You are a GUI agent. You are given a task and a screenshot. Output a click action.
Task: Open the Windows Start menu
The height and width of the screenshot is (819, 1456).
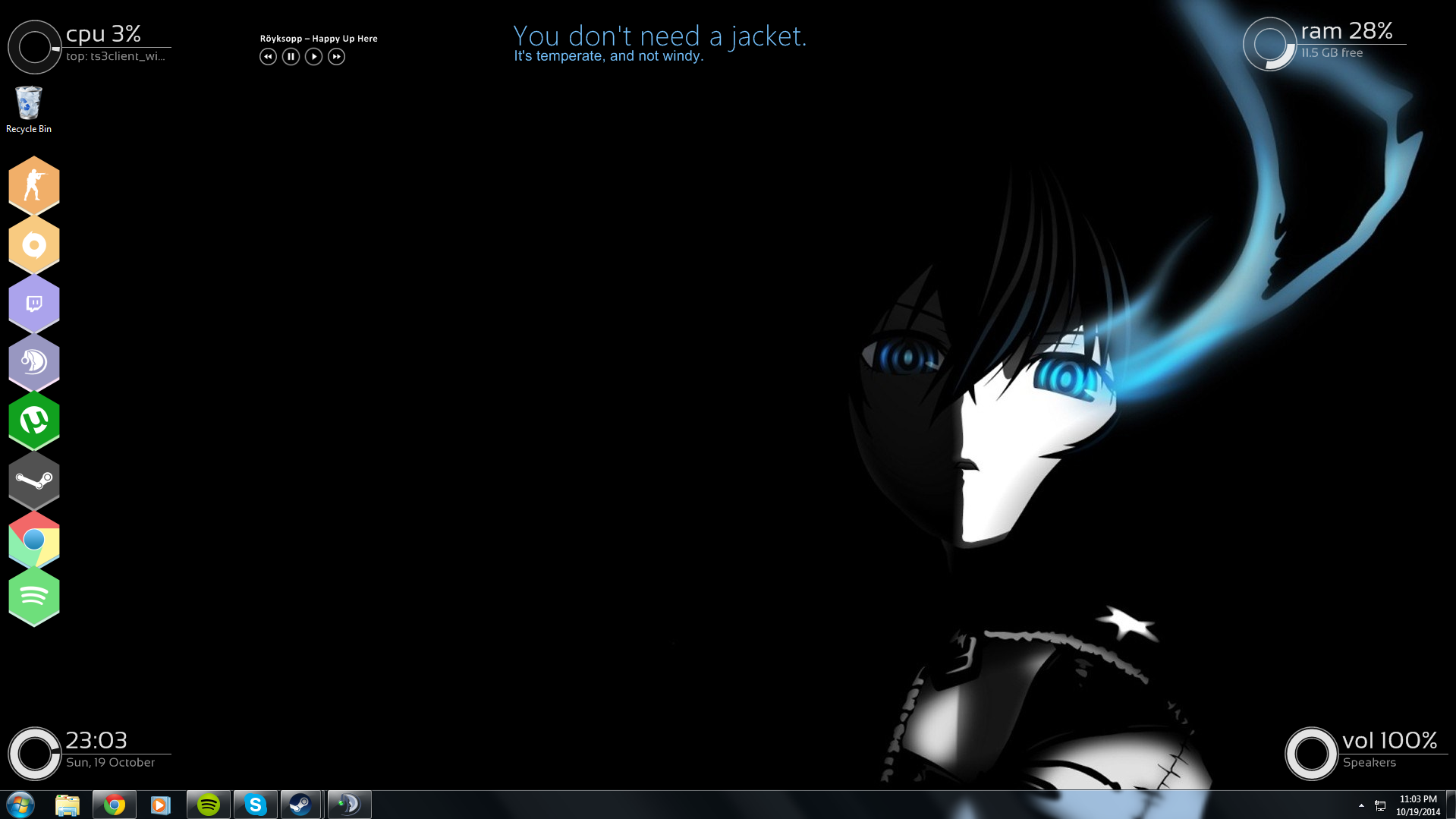point(20,805)
